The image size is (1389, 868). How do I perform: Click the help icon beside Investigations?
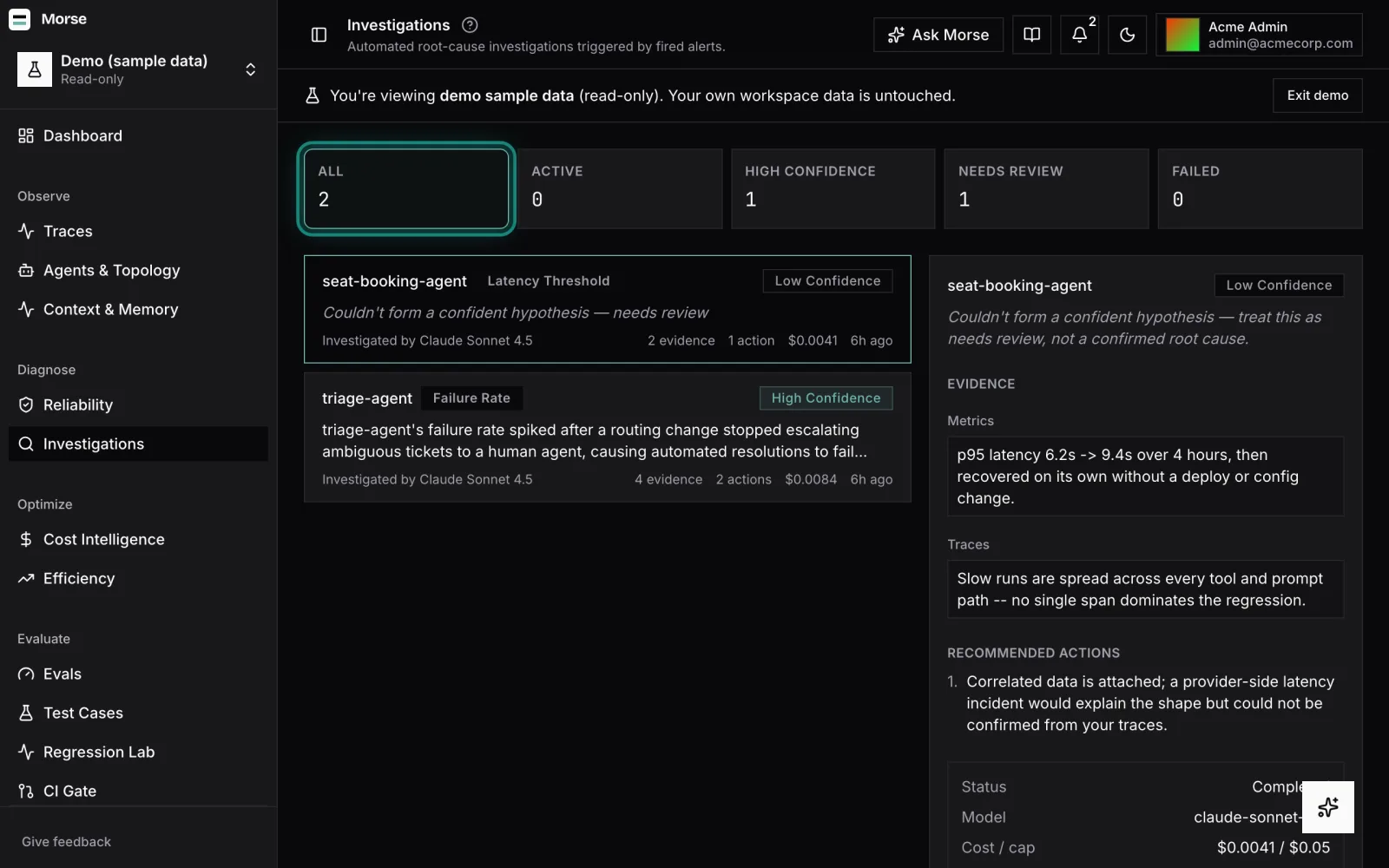(470, 25)
